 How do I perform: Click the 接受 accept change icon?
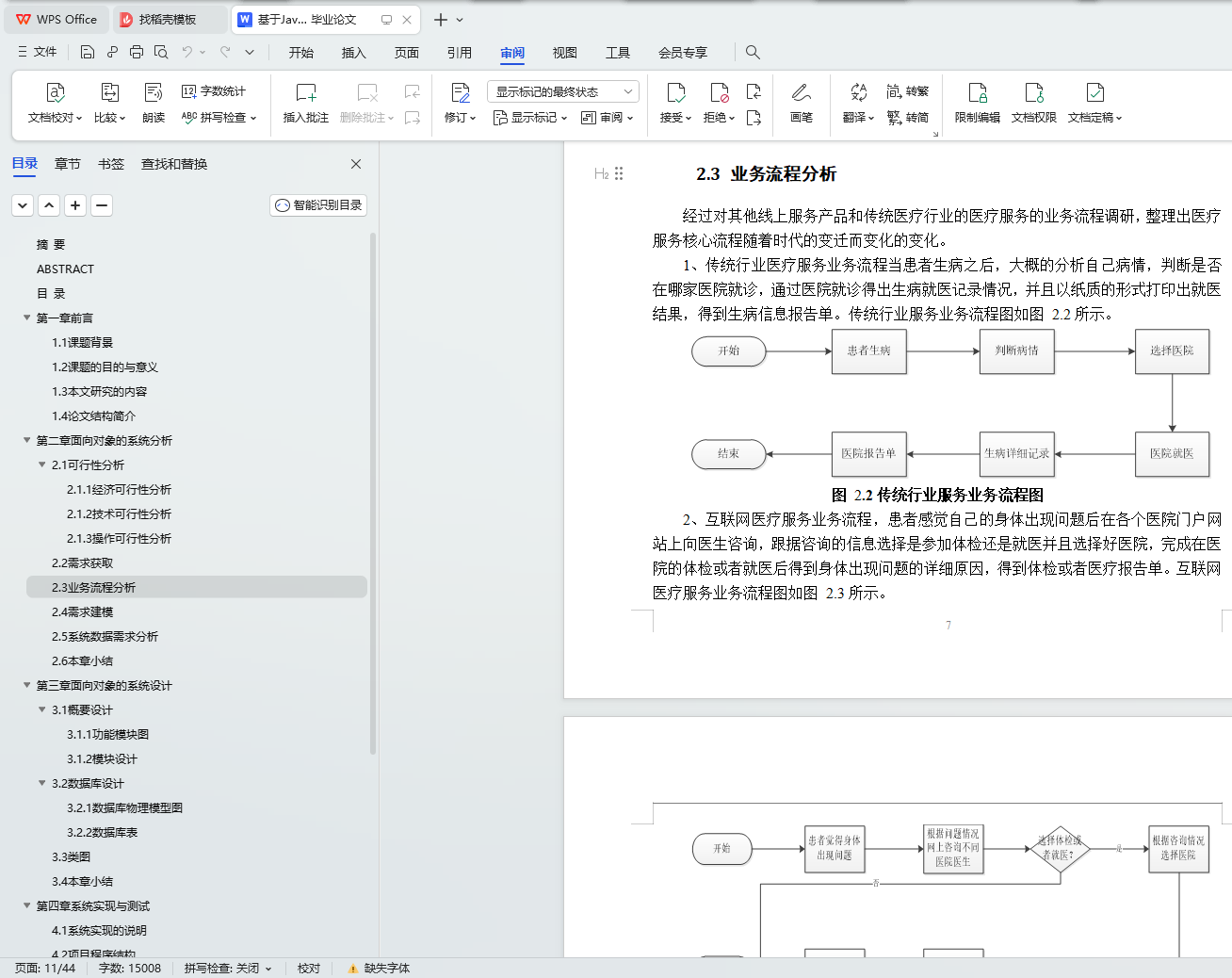(x=675, y=92)
